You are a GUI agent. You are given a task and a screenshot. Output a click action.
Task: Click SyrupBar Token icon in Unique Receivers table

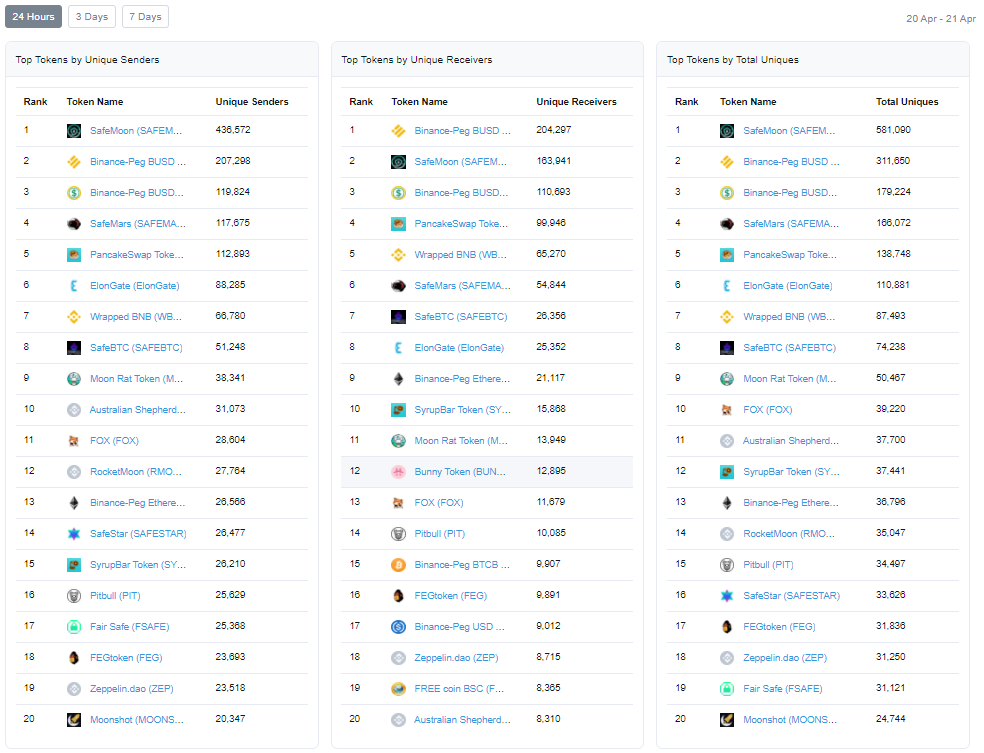(x=398, y=410)
